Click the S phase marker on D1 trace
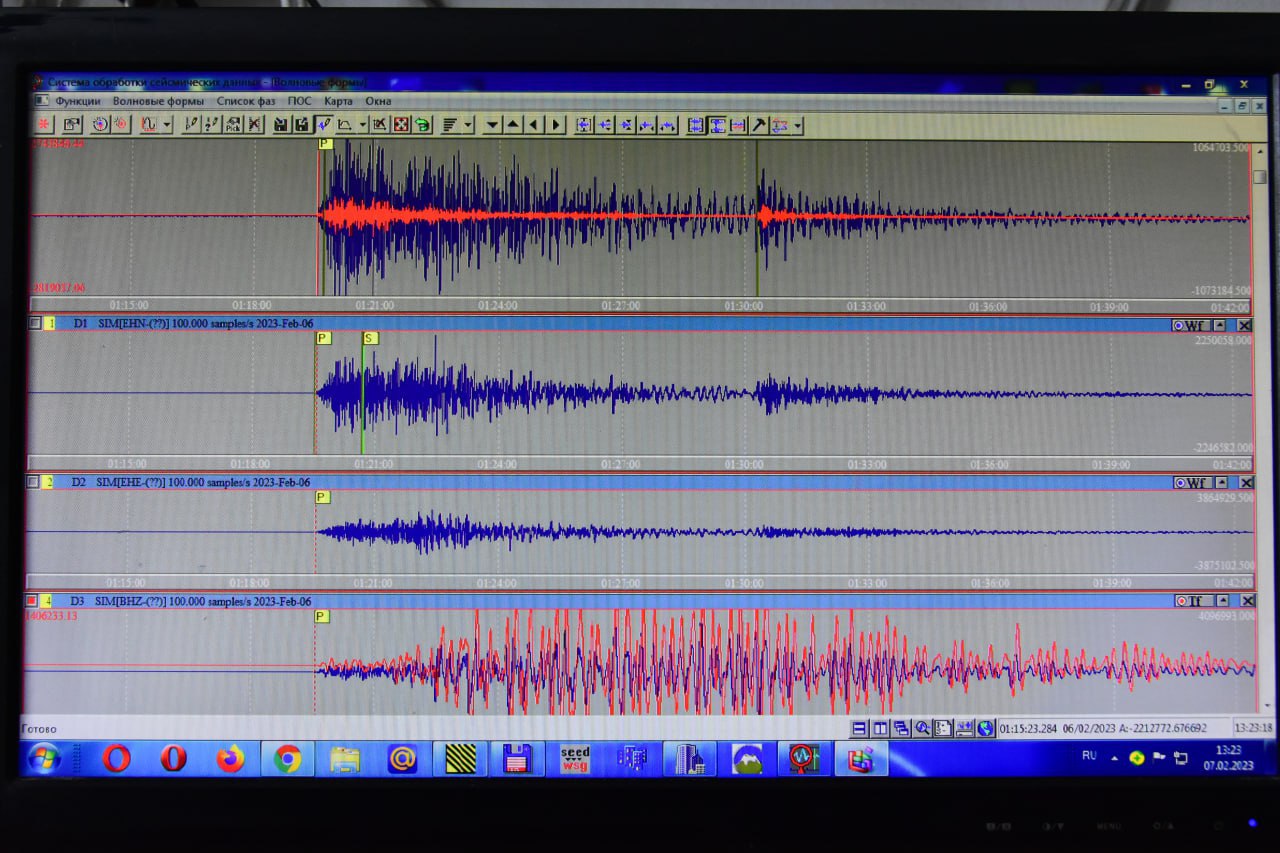This screenshot has width=1280, height=853. (370, 338)
